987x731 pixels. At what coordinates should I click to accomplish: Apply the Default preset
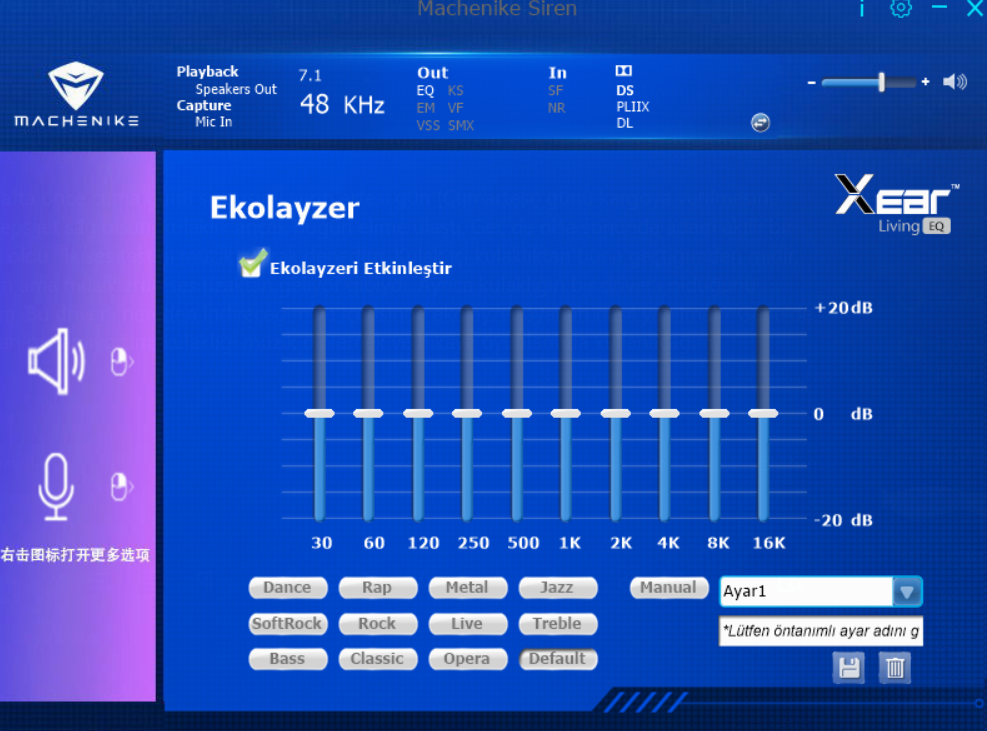(x=558, y=659)
